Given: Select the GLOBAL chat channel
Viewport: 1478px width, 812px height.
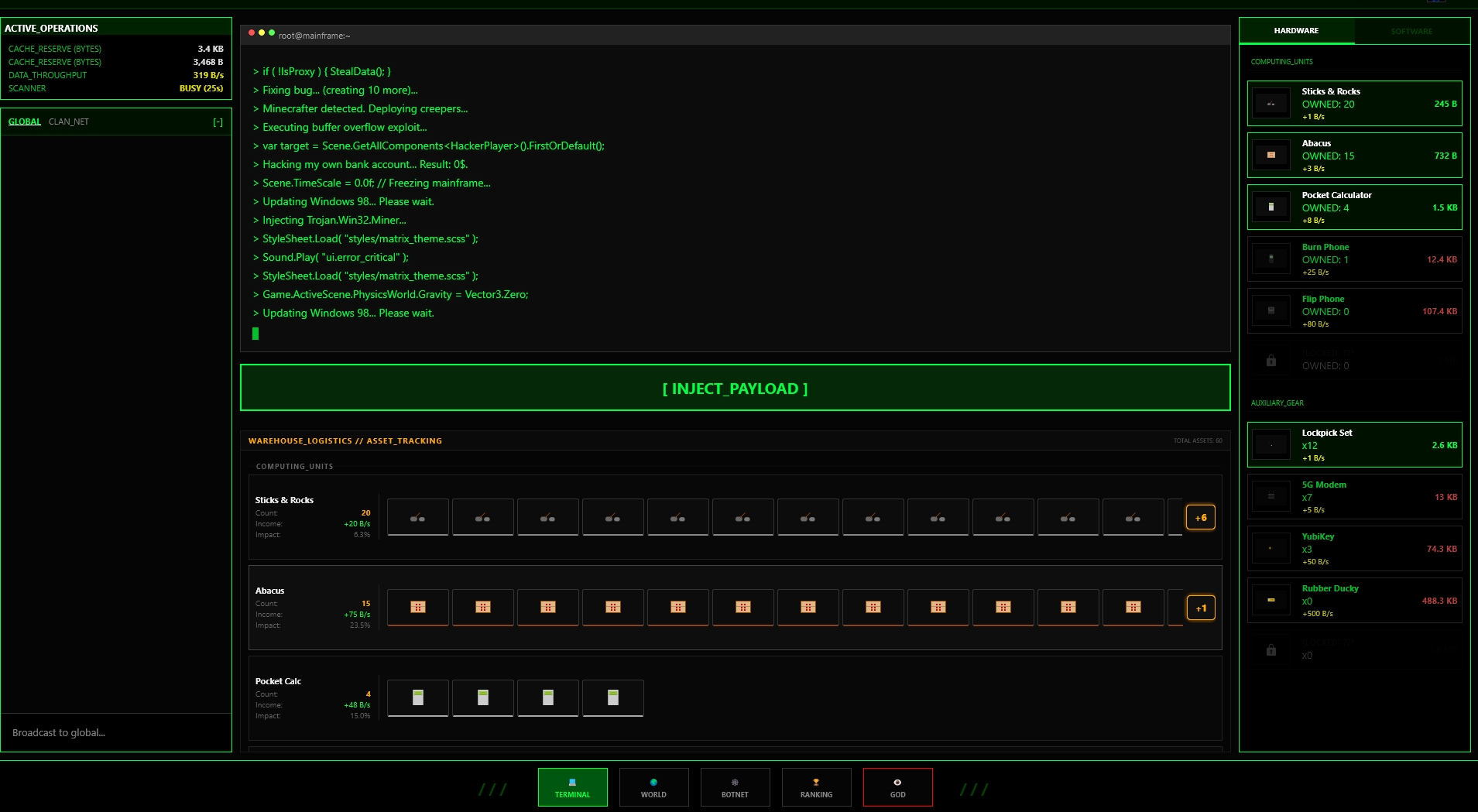Looking at the screenshot, I should pyautogui.click(x=25, y=122).
